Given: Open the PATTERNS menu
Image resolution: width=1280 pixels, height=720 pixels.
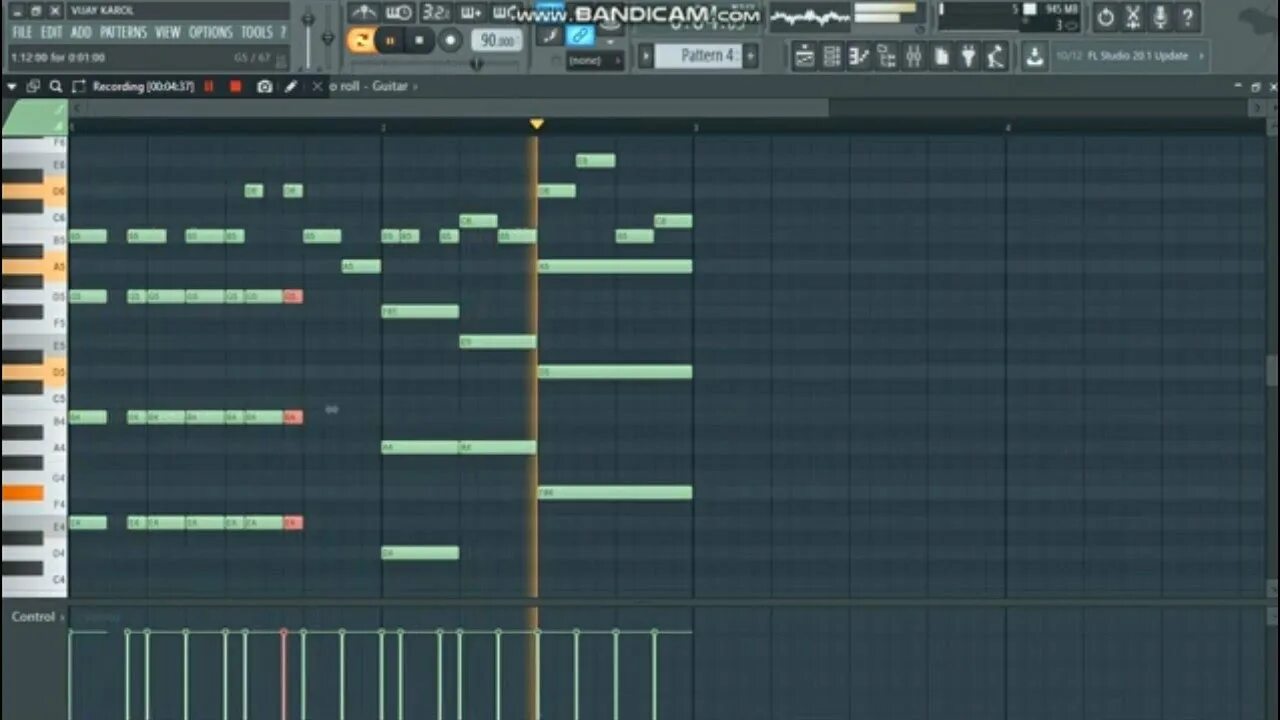Looking at the screenshot, I should 125,33.
